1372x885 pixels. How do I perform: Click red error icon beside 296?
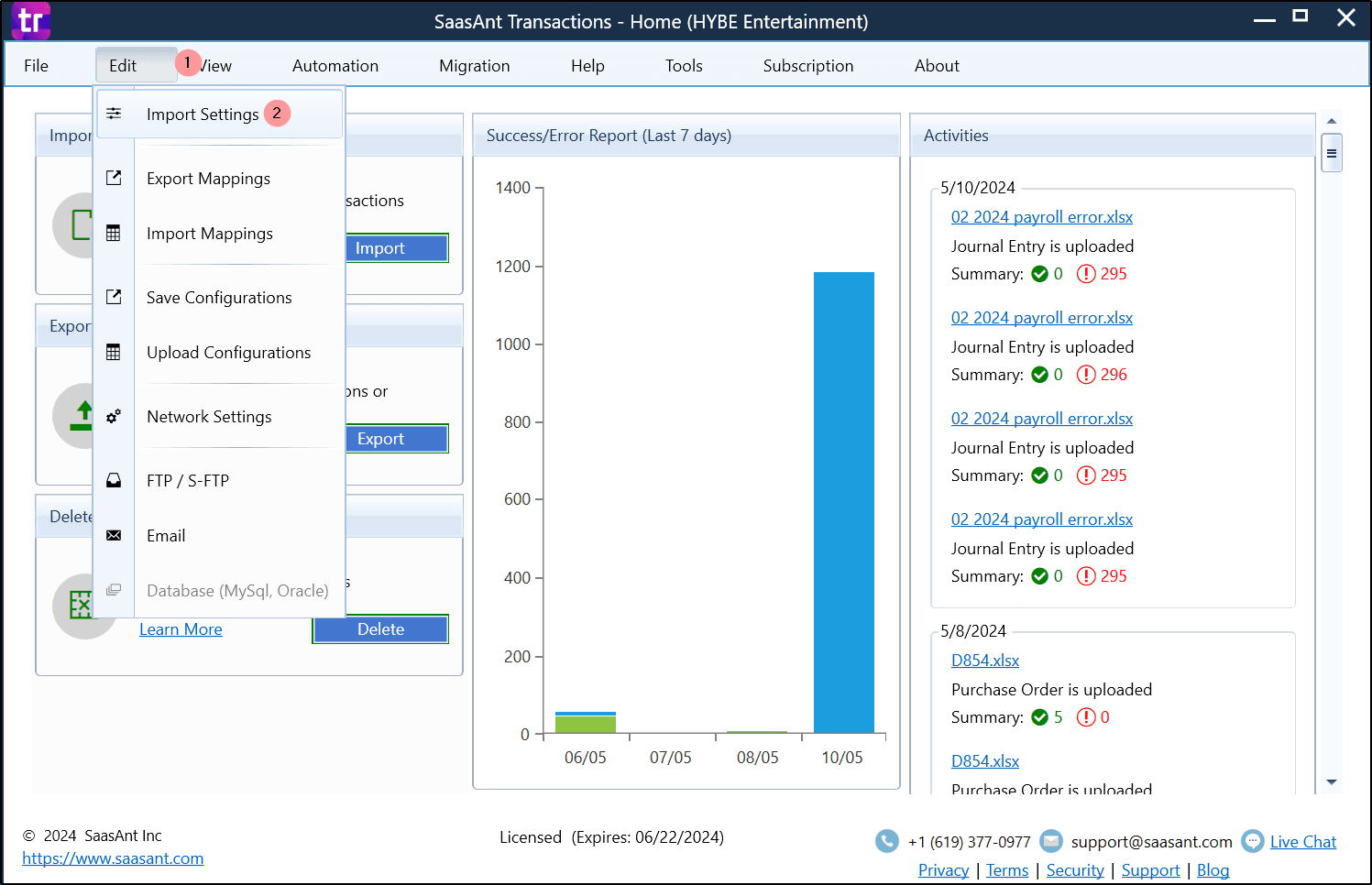coord(1086,374)
